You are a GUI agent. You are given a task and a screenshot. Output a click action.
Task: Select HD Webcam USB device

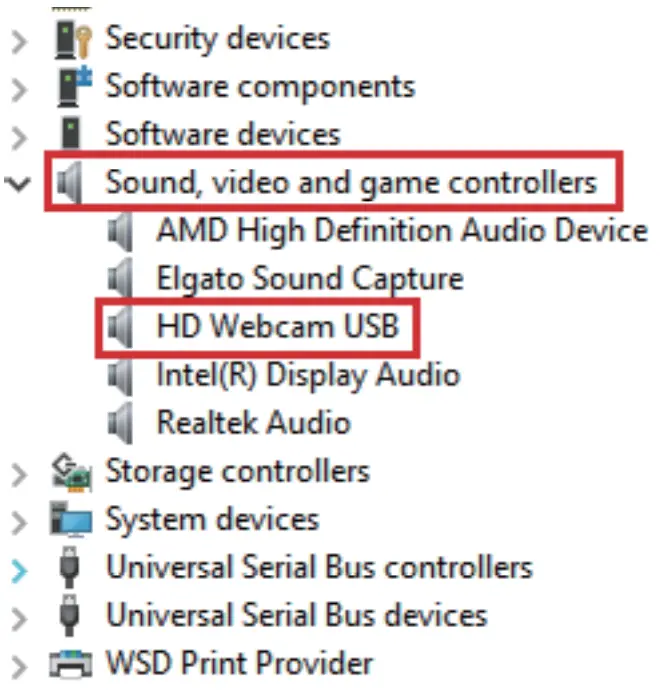pos(277,326)
